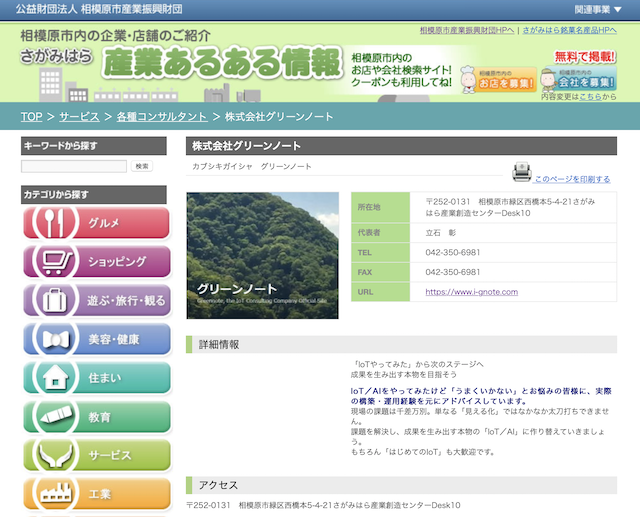Click the 検索 search button

click(x=142, y=166)
